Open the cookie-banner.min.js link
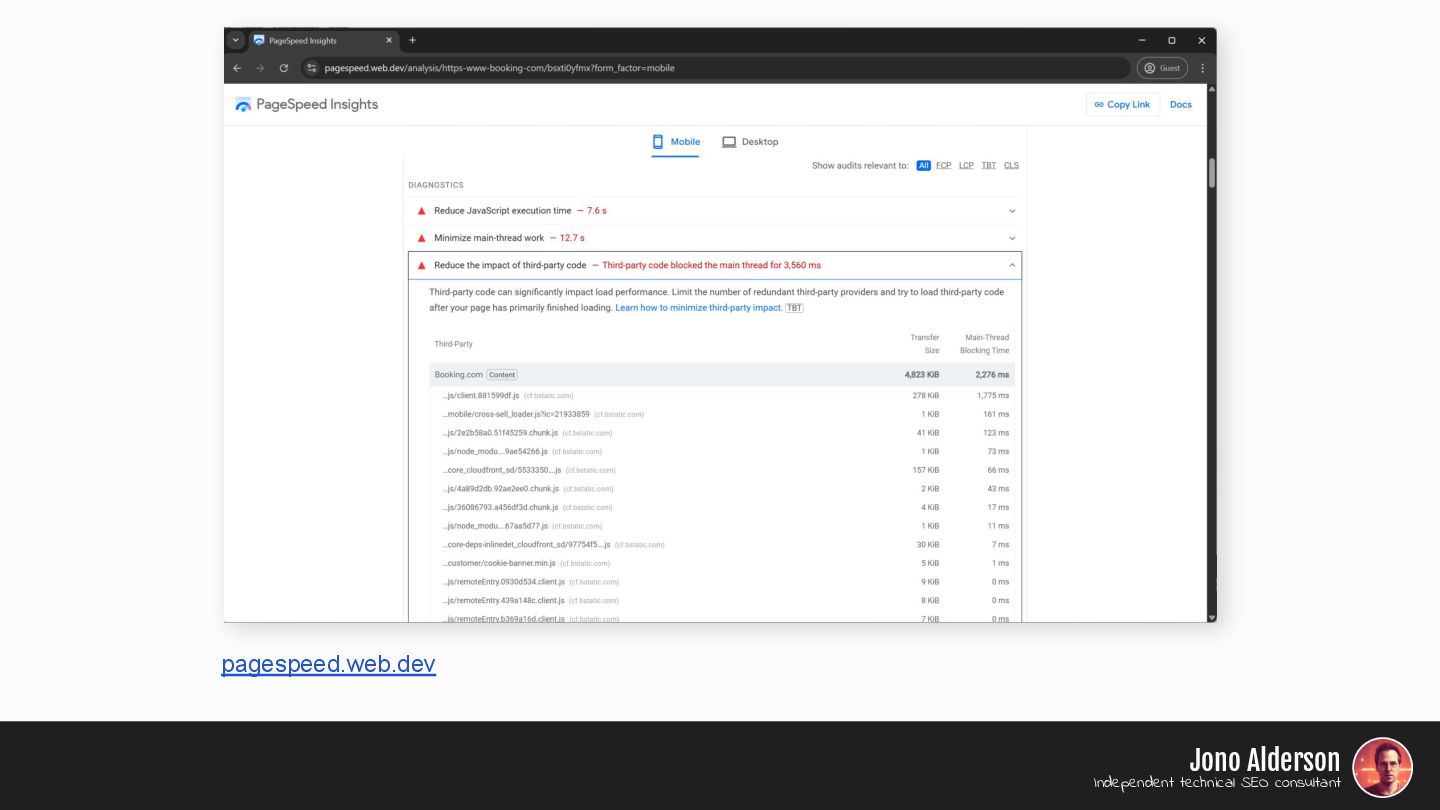The width and height of the screenshot is (1440, 810). coord(499,563)
